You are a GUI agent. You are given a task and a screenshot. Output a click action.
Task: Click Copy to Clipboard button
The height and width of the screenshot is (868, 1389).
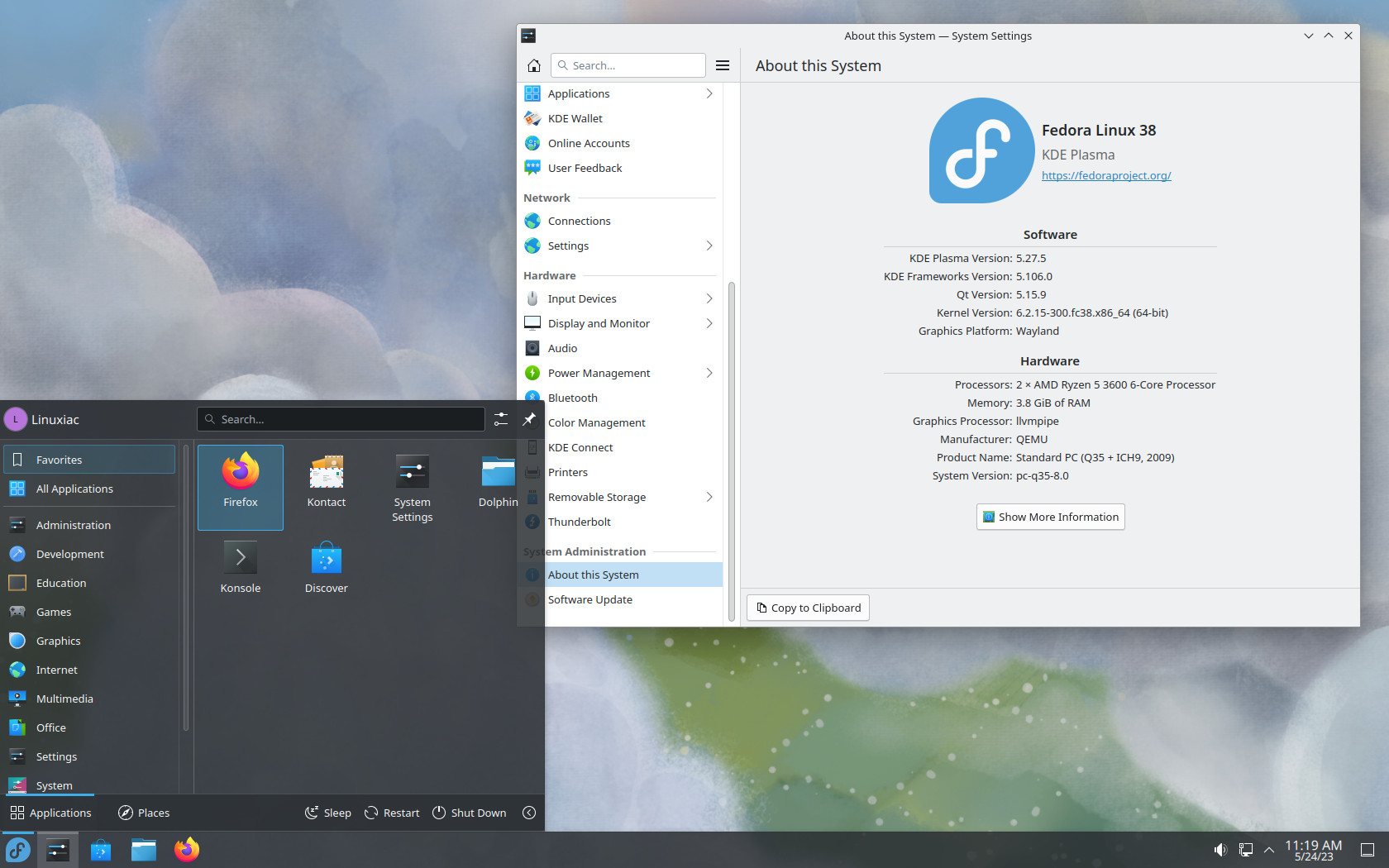808,608
